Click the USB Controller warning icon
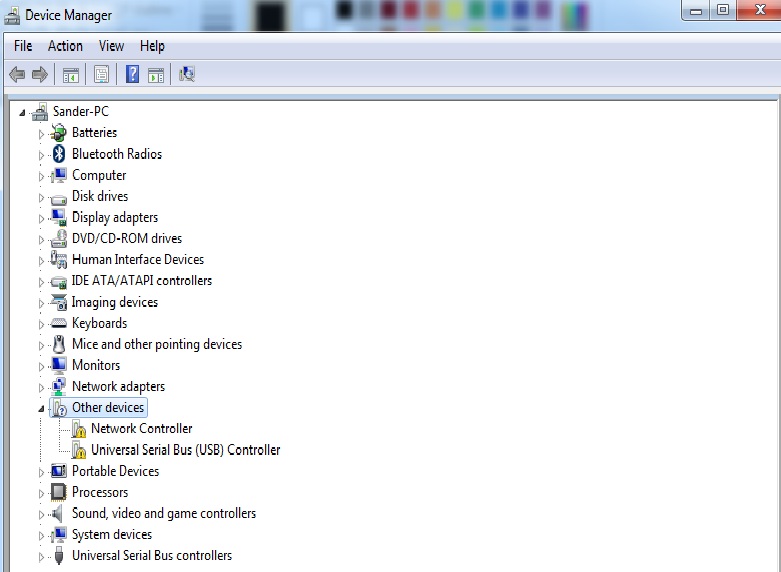The width and height of the screenshot is (781, 572). tap(78, 450)
